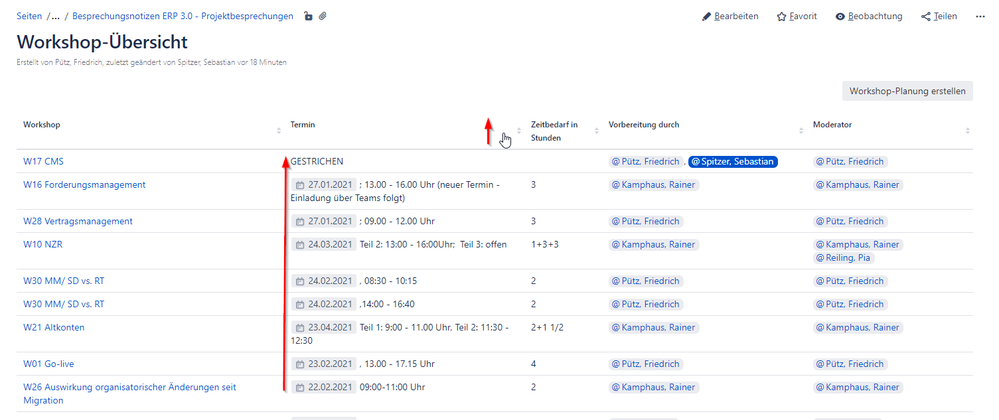Open W30 MM/ SD vs. RT link in the 14:00 row

point(64,304)
